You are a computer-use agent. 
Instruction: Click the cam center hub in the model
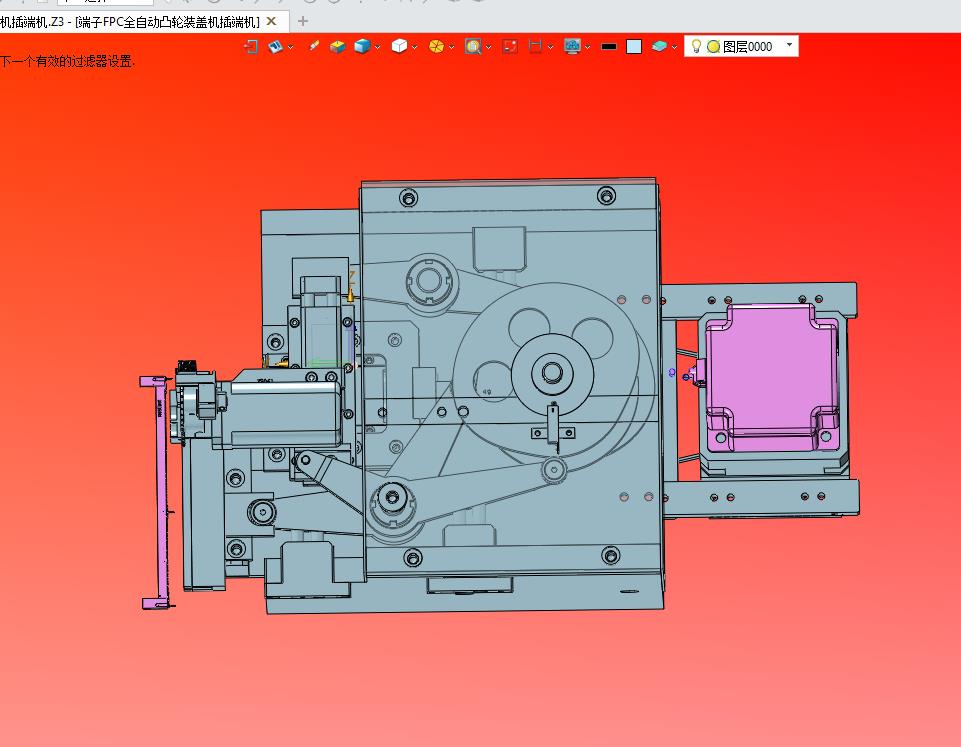click(552, 372)
